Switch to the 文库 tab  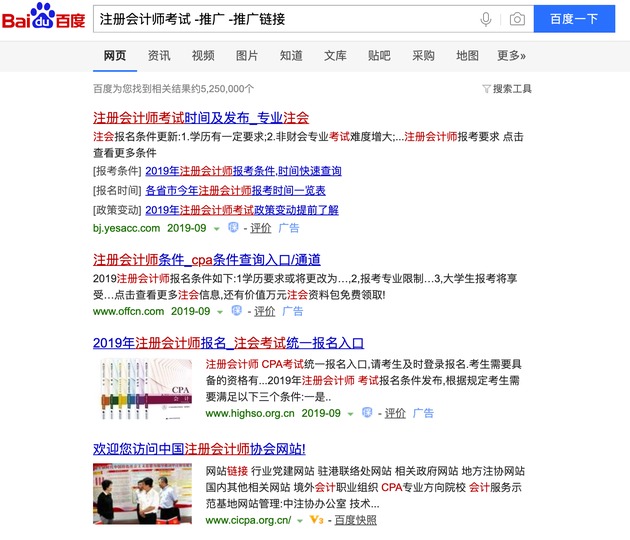tap(335, 55)
